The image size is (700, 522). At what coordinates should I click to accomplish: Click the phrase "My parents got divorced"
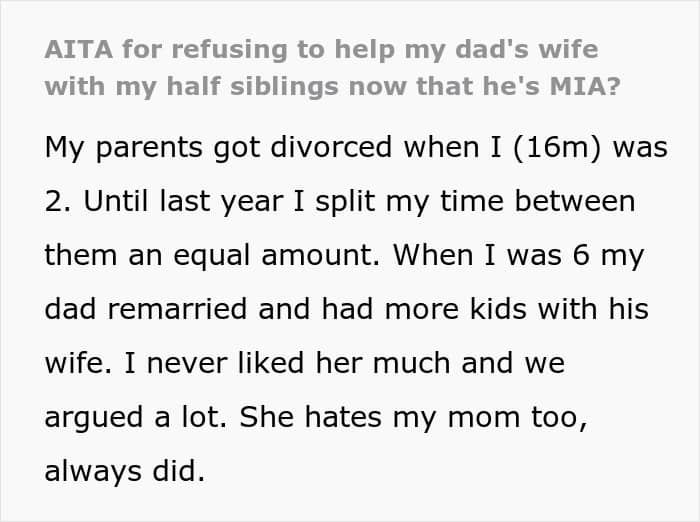[x=218, y=148]
